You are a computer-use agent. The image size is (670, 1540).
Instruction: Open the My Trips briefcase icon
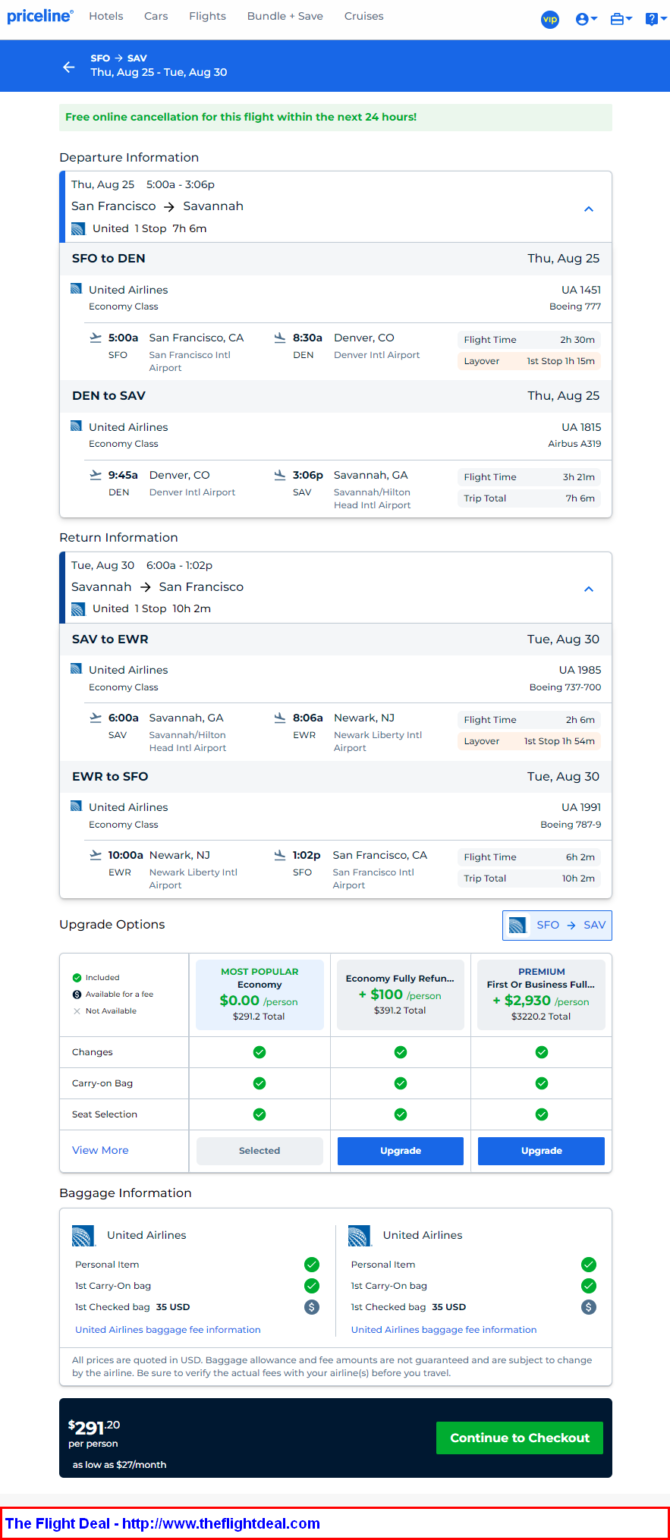point(621,19)
